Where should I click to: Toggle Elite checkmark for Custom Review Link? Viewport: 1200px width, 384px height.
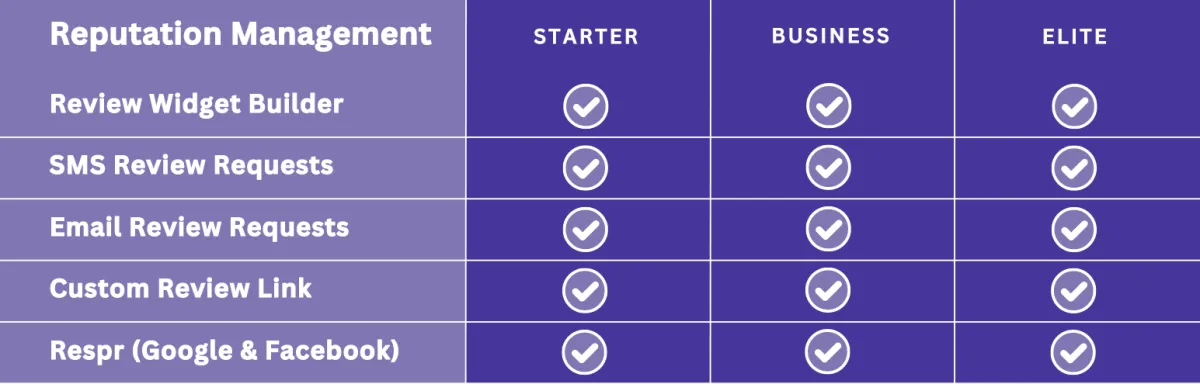[x=1074, y=291]
